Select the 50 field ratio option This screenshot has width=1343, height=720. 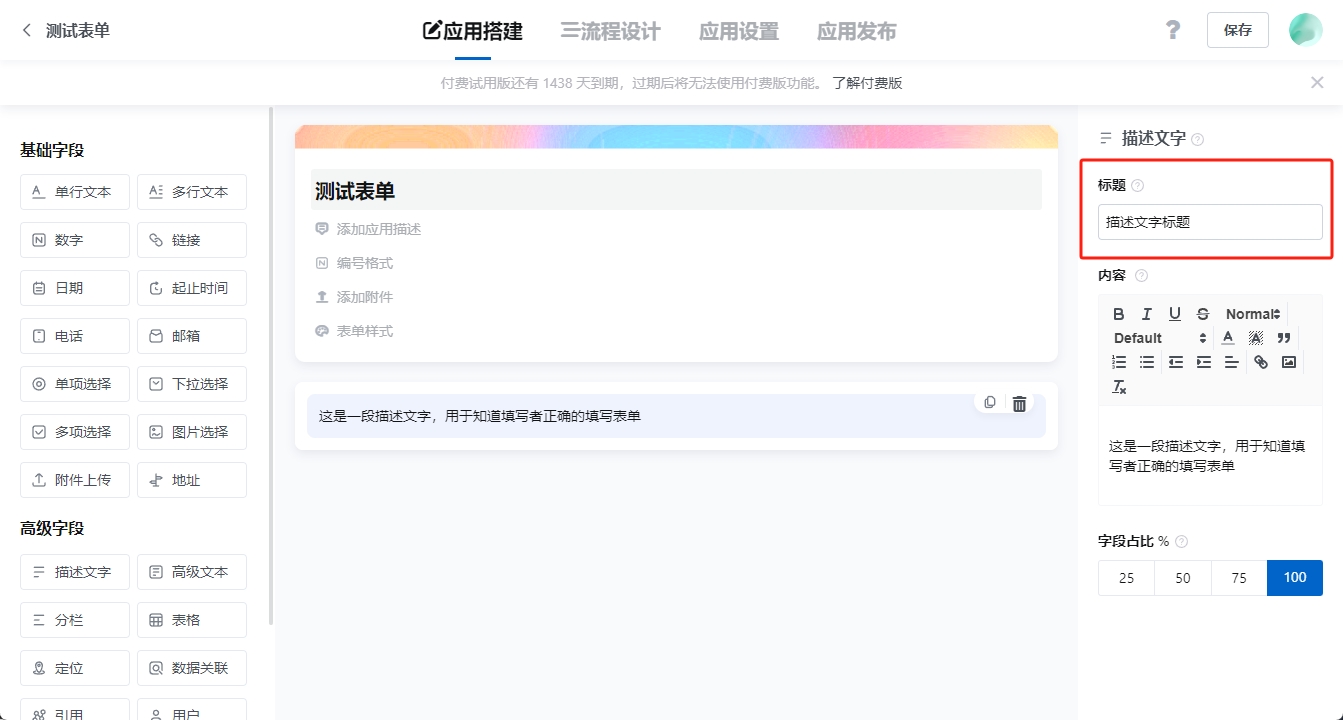(x=1182, y=577)
